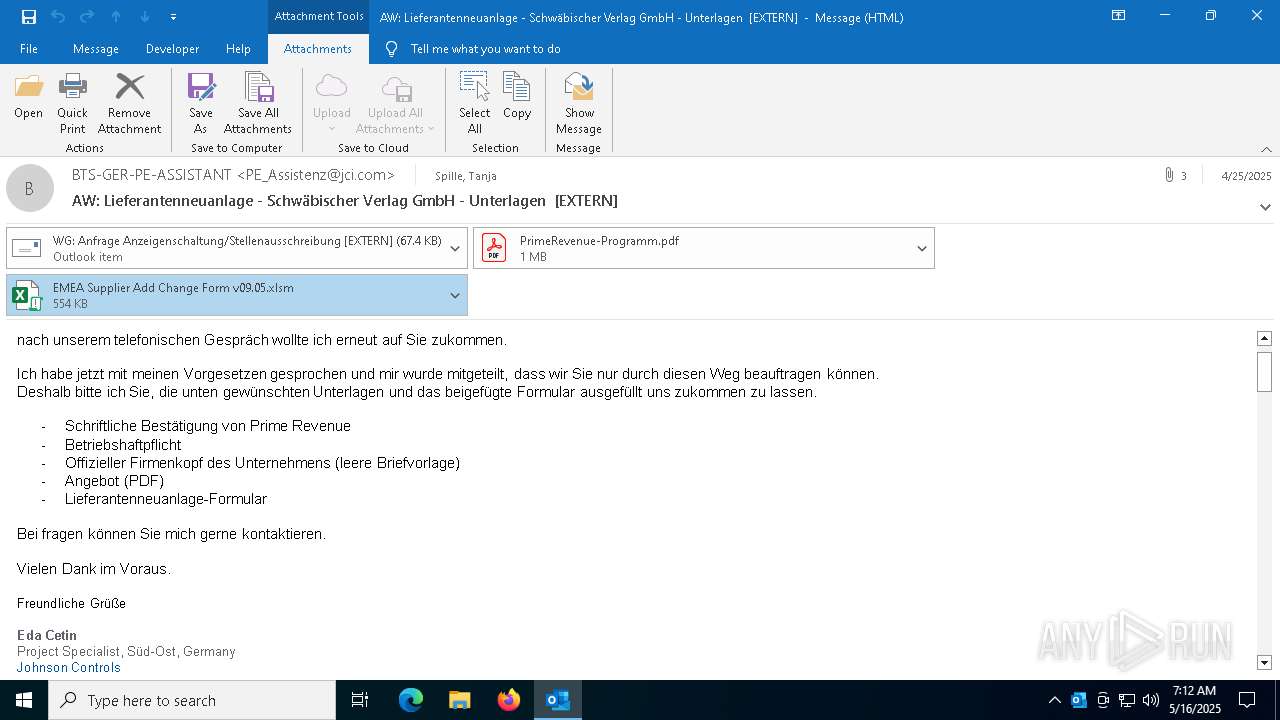
Task: Expand dropdown for WG: Anfrage attachment
Action: pyautogui.click(x=455, y=248)
